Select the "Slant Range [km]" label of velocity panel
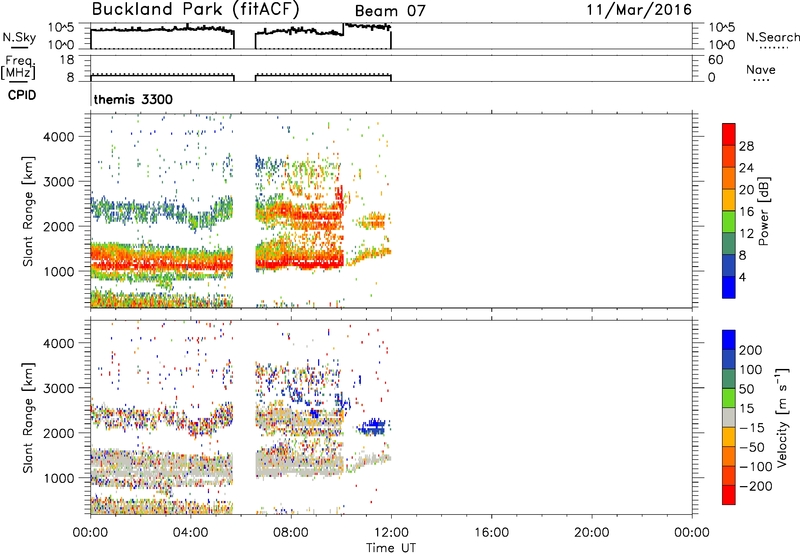The width and height of the screenshot is (800, 554). click(x=28, y=418)
